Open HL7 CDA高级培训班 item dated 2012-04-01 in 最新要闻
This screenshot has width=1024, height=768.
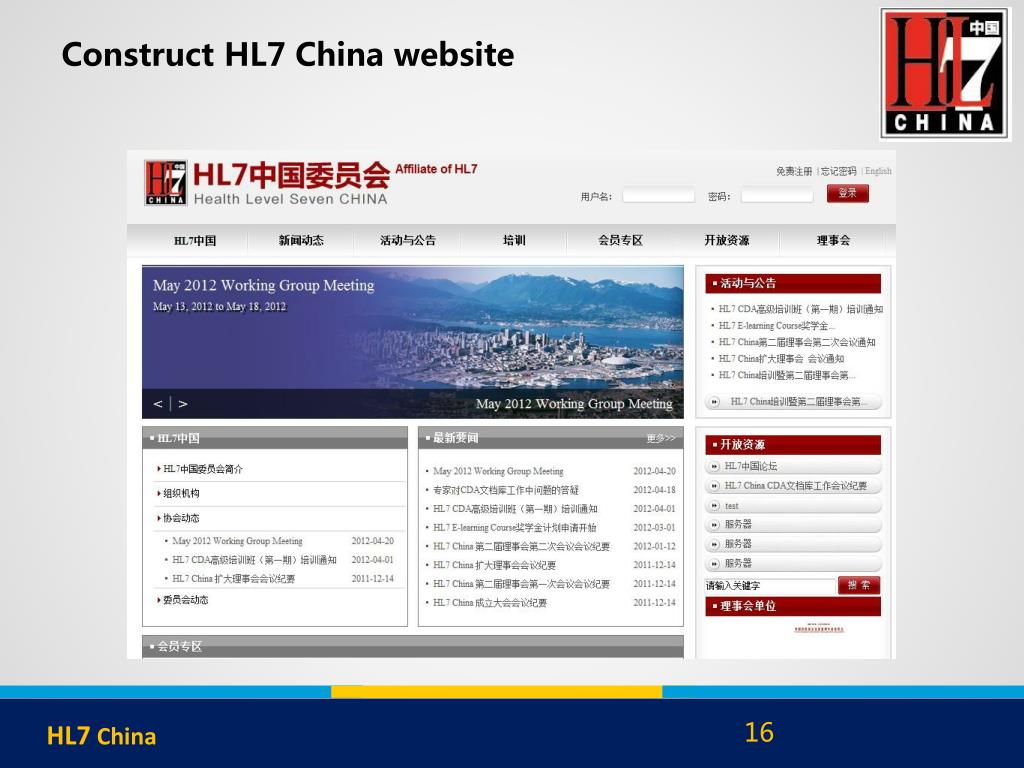[x=515, y=509]
